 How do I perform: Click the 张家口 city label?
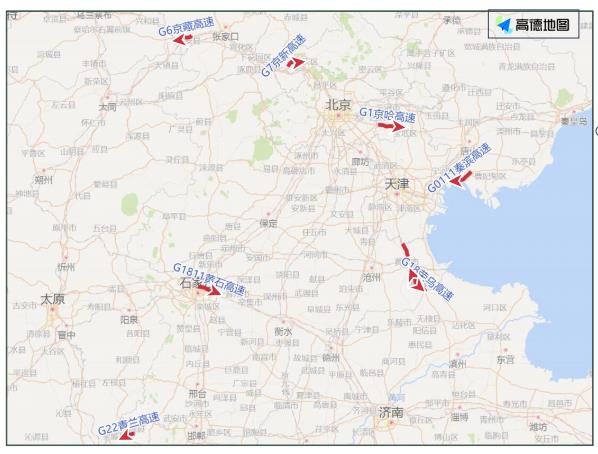click(x=225, y=37)
